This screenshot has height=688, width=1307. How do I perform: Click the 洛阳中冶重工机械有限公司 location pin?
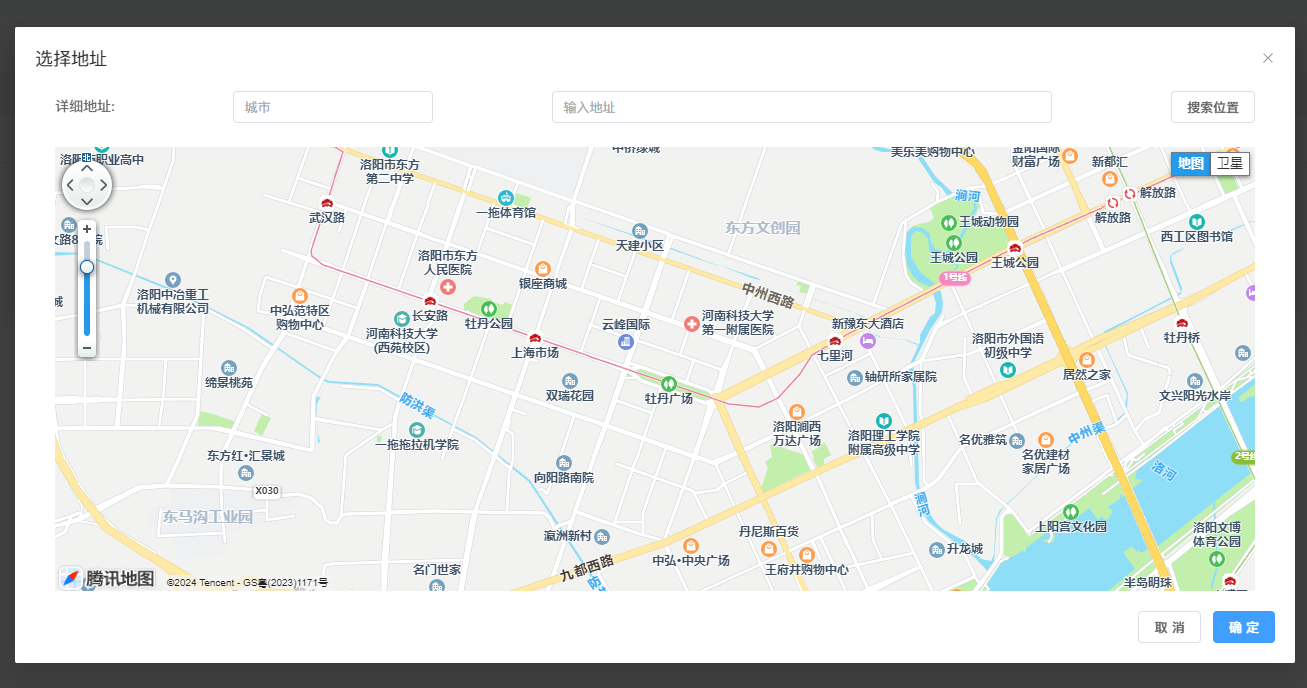[173, 279]
